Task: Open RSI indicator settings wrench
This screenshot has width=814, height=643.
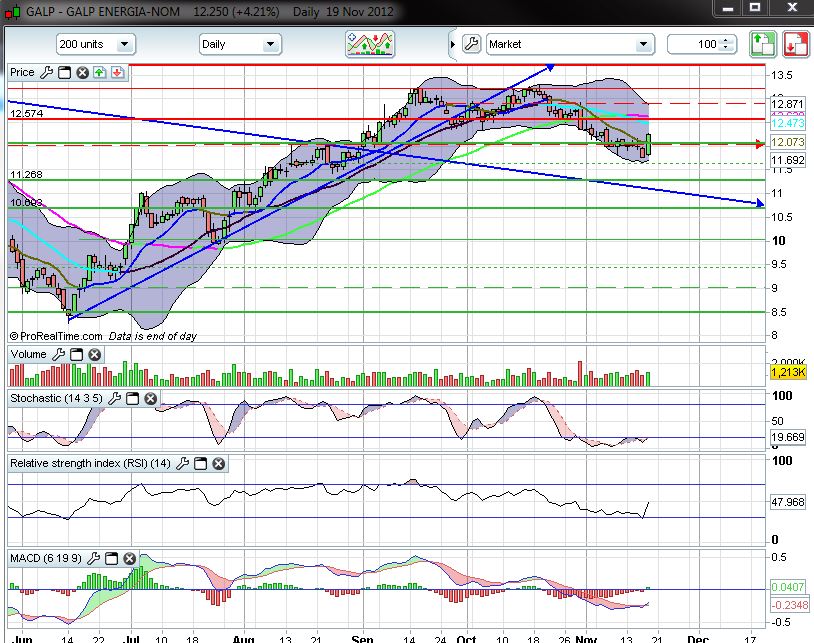Action: 182,463
